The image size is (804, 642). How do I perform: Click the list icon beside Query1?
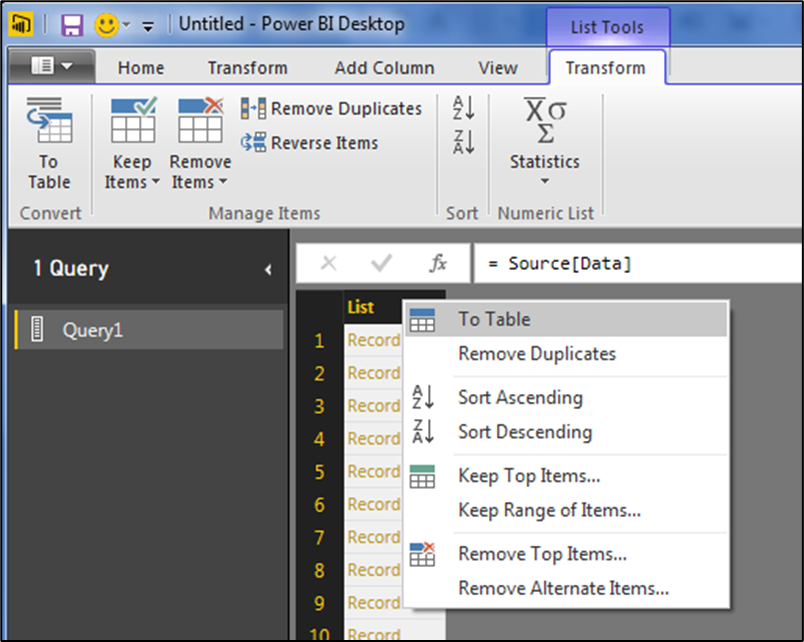37,329
